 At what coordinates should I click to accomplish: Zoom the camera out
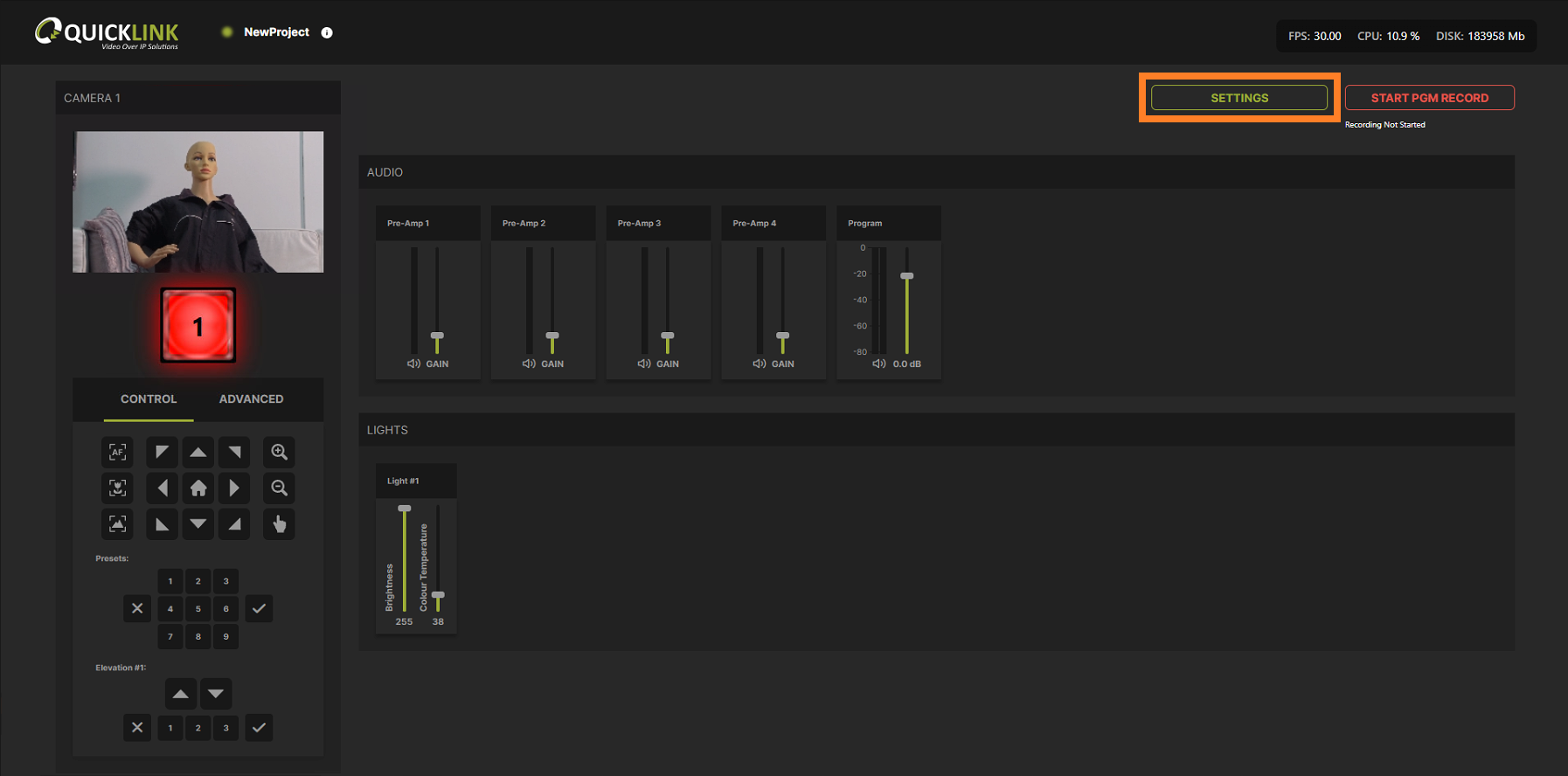[x=279, y=488]
